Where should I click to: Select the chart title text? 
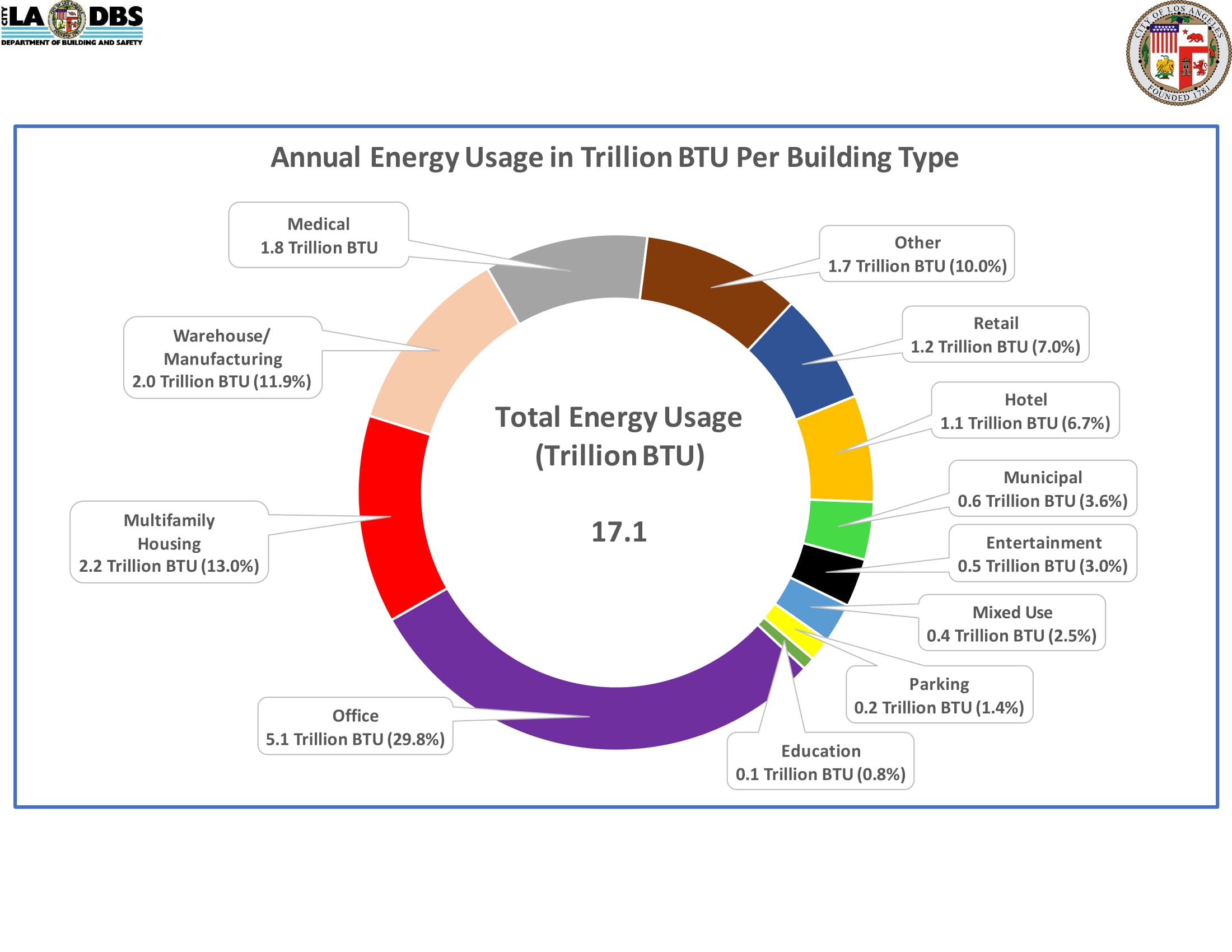click(x=614, y=157)
